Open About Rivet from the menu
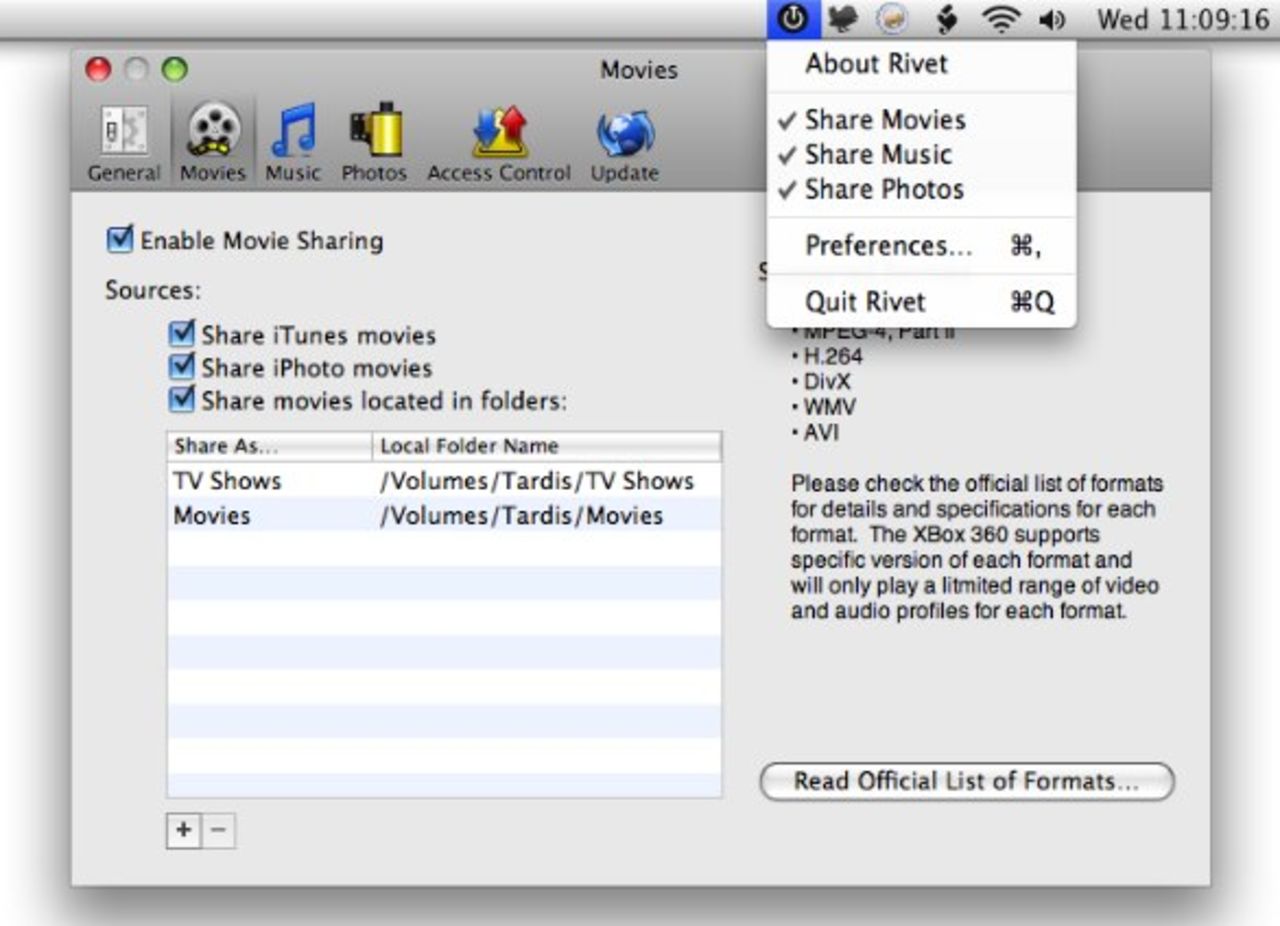This screenshot has height=926, width=1280. tap(876, 63)
